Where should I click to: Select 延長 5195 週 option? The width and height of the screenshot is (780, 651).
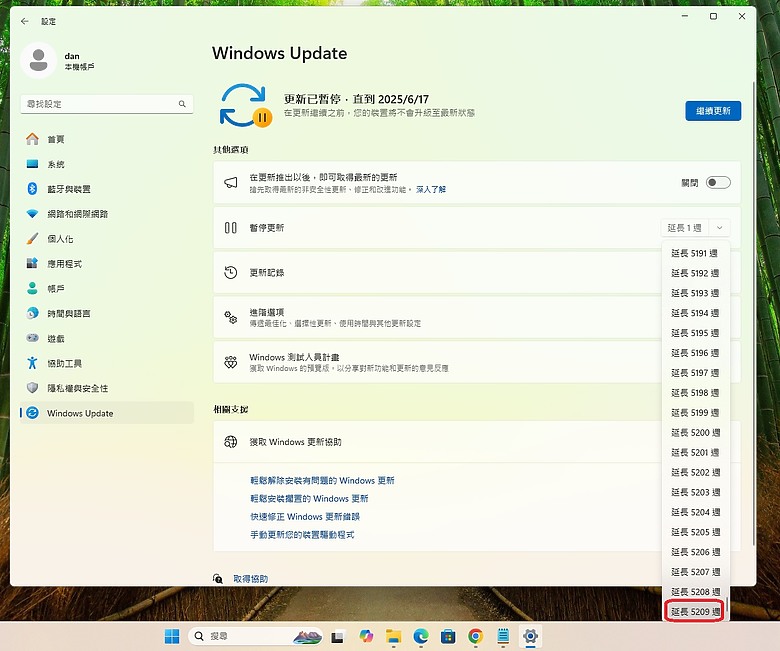(695, 333)
